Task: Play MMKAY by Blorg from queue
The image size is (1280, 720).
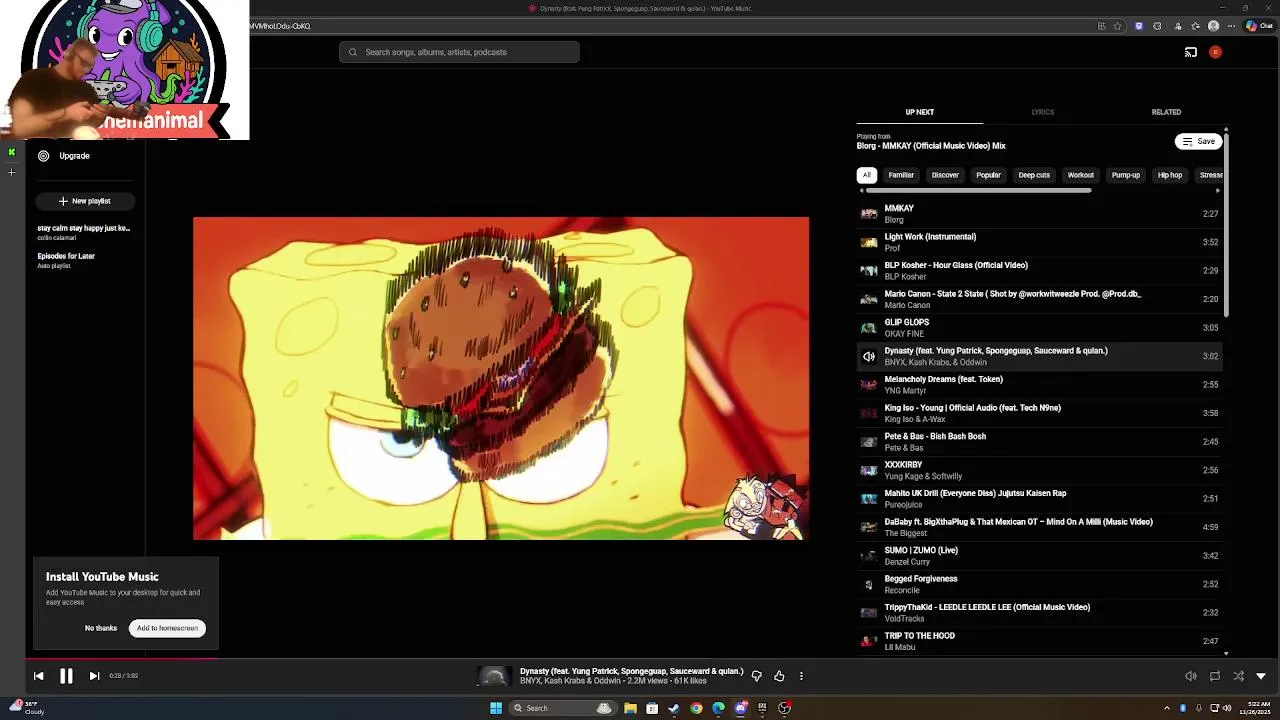Action: pos(1039,214)
